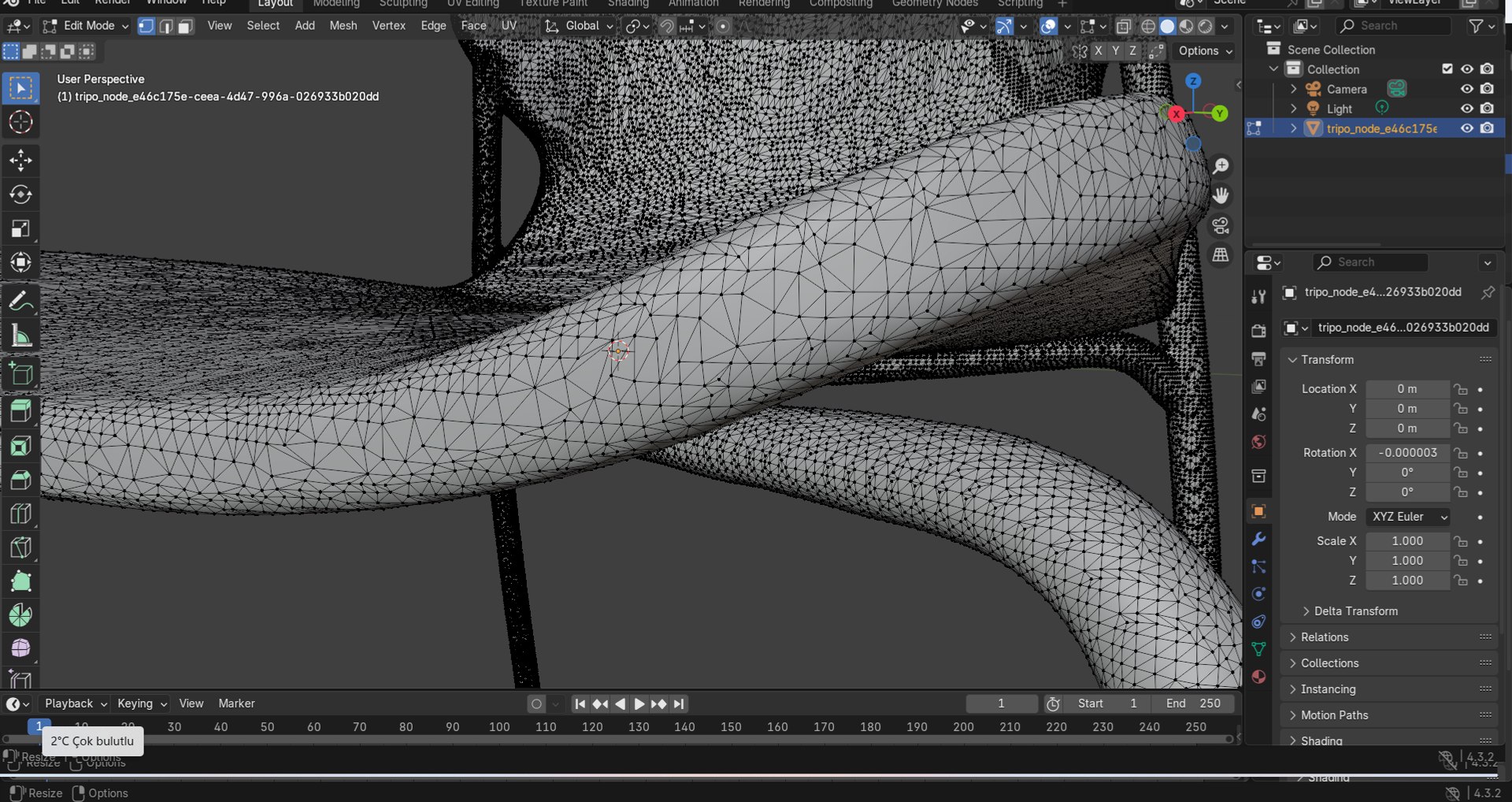This screenshot has width=1512, height=802.
Task: Open the XYZ Euler rotation mode dropdown
Action: coord(1409,517)
